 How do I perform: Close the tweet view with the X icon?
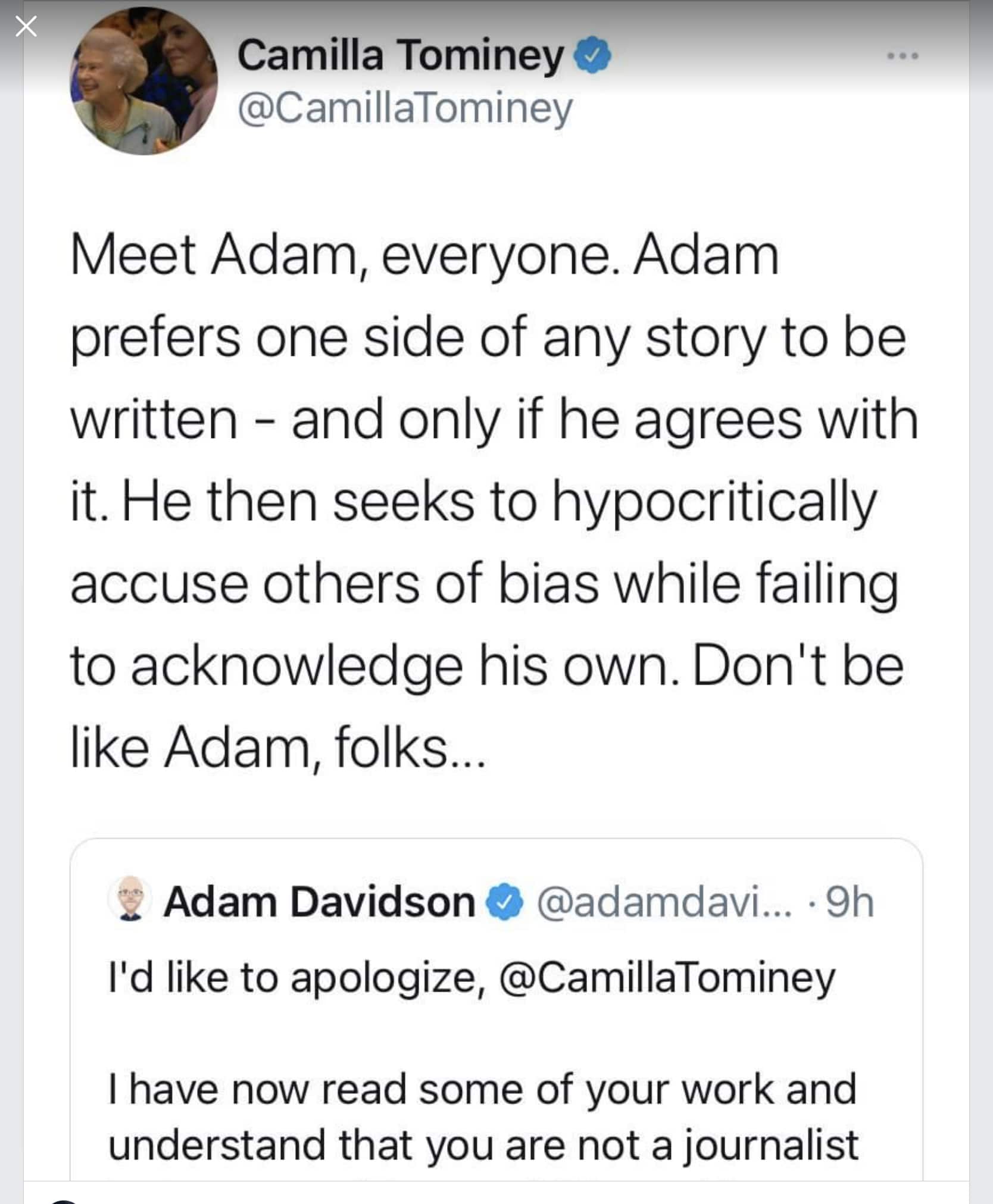click(26, 27)
